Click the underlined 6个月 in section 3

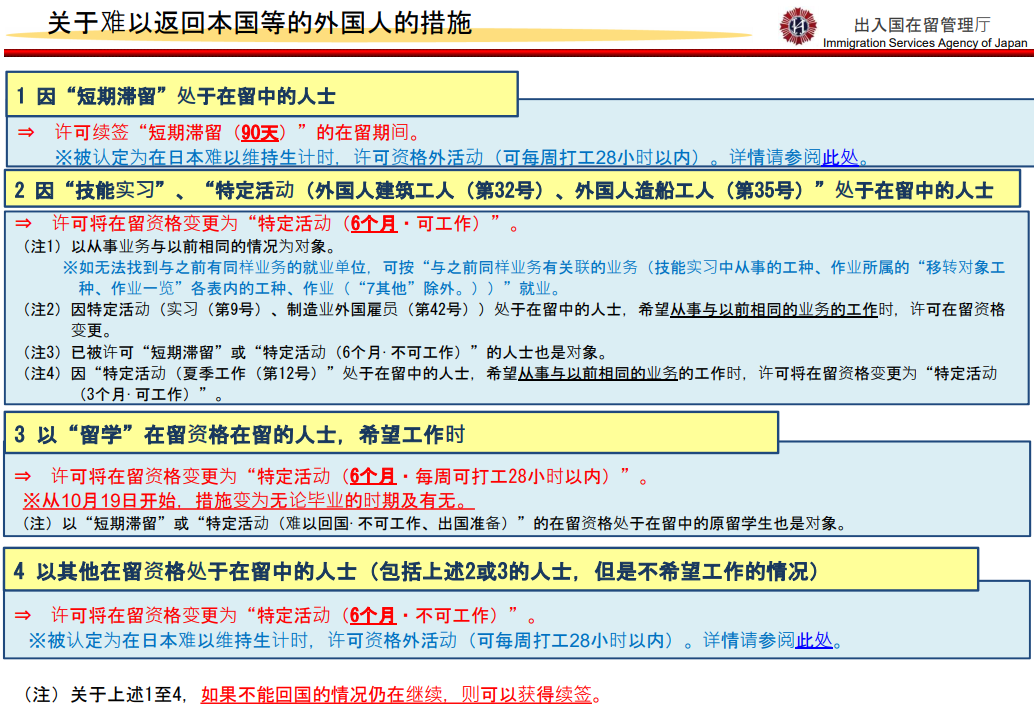pos(373,476)
